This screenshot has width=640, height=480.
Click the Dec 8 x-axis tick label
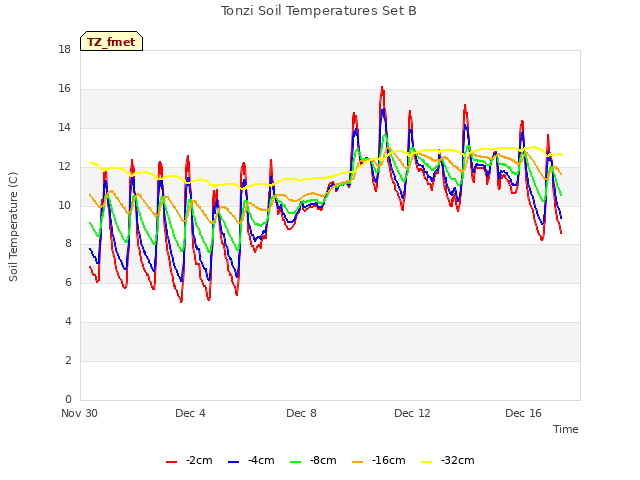(301, 413)
